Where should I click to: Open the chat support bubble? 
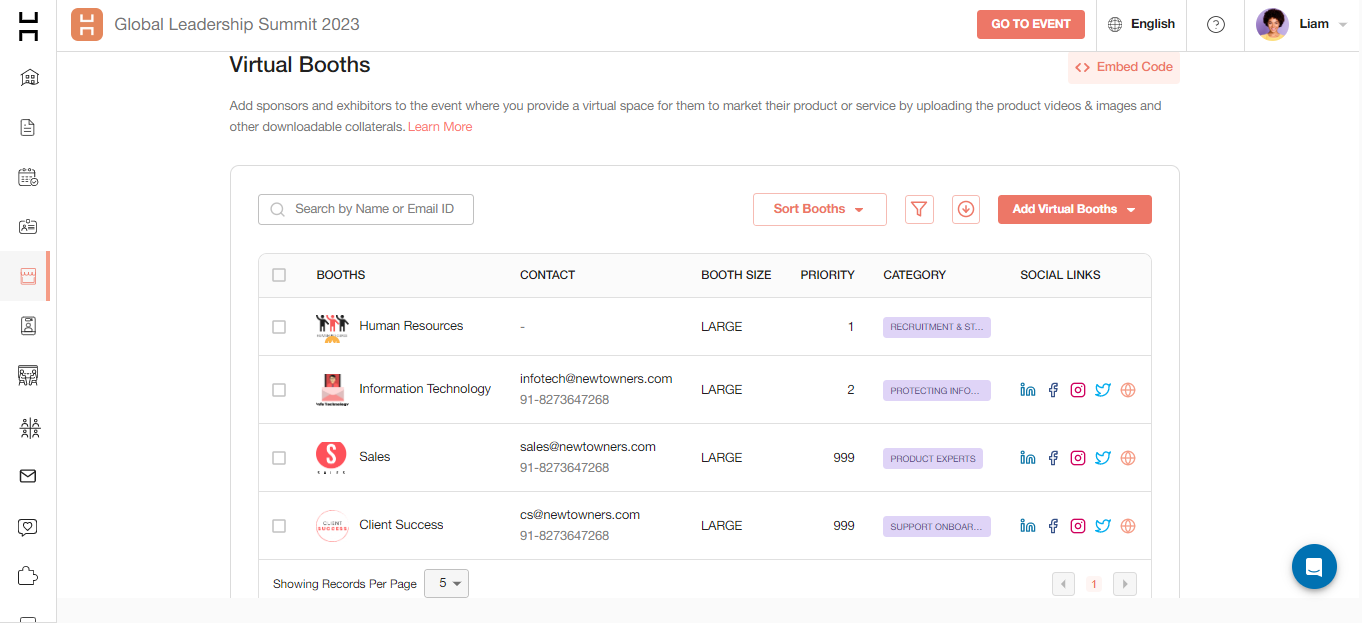pos(1314,567)
